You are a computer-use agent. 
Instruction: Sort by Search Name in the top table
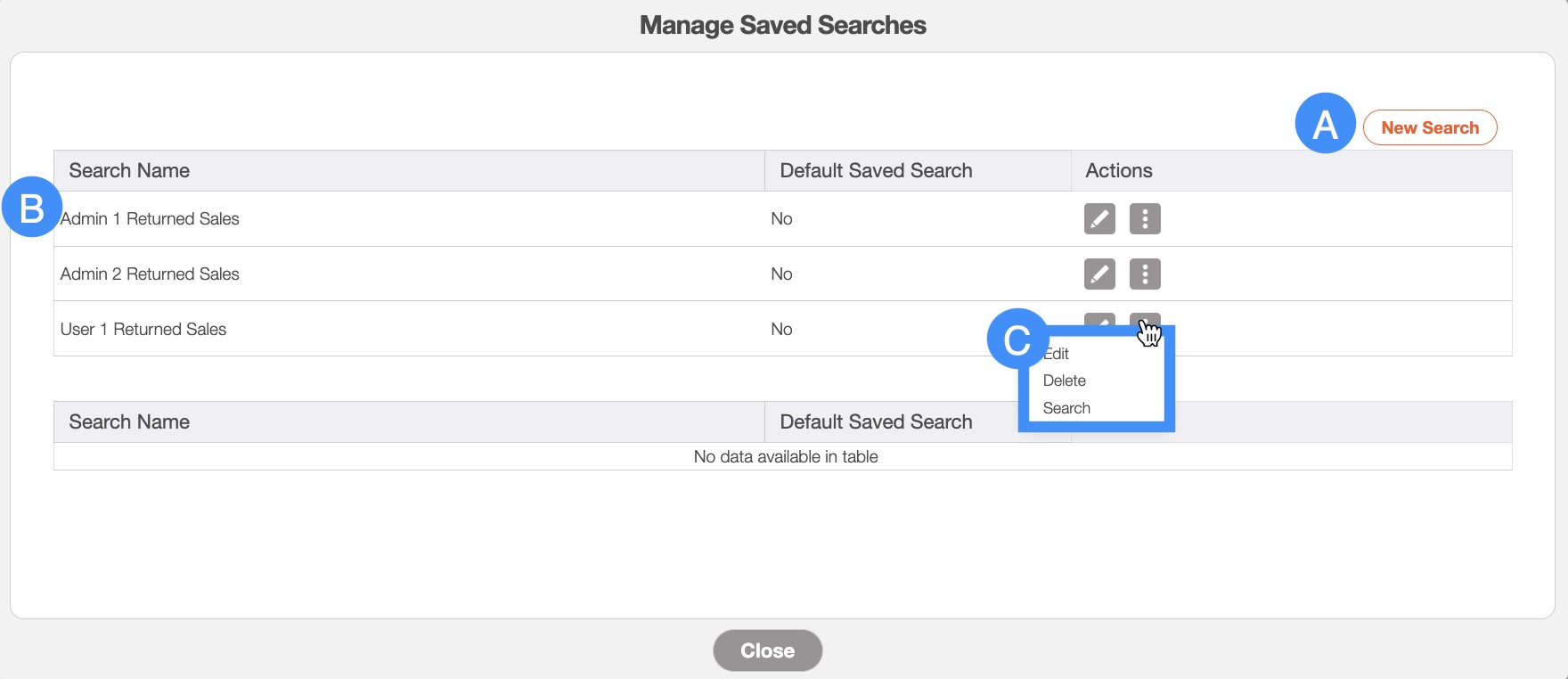click(129, 171)
